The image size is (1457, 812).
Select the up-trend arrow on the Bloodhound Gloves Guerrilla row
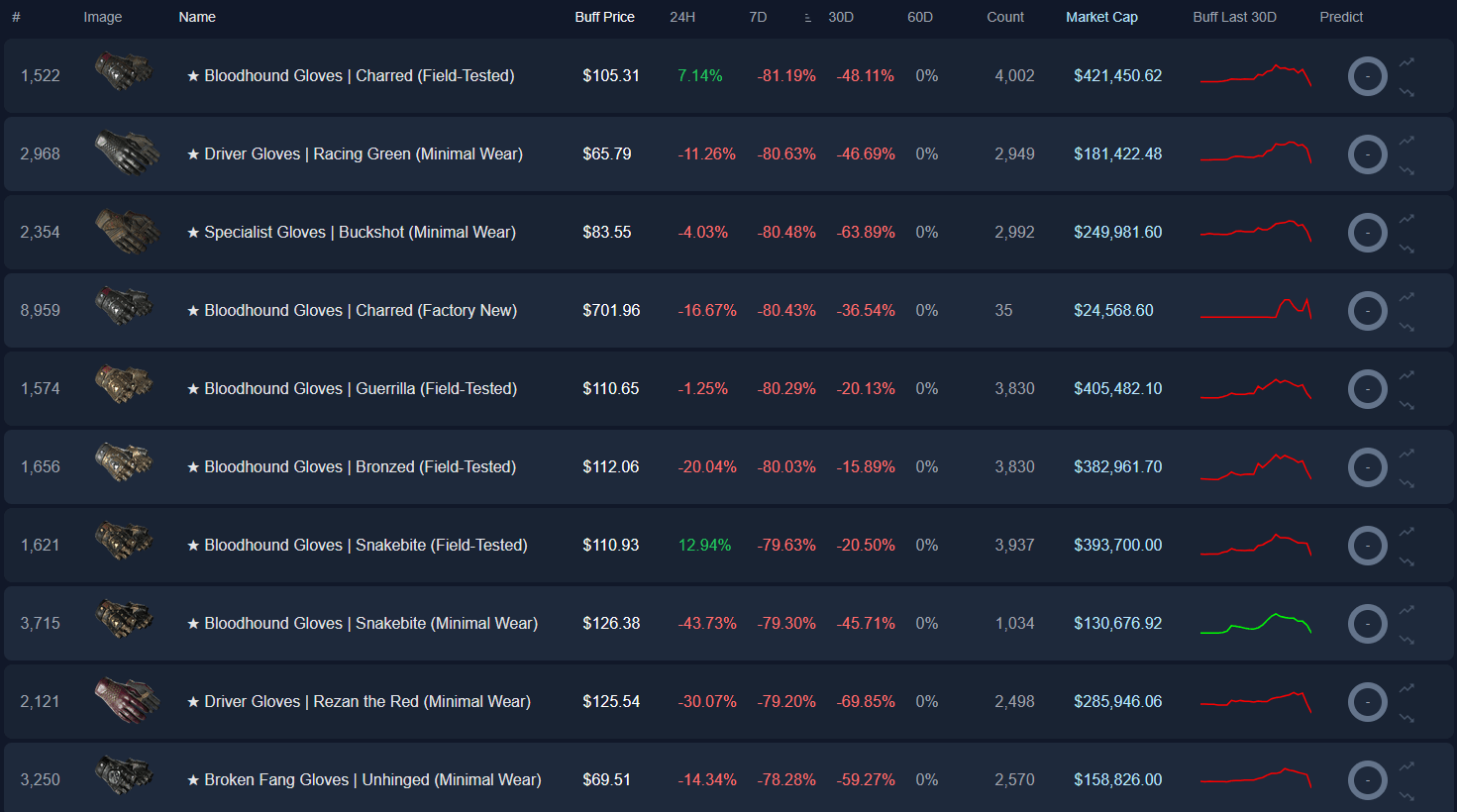click(1406, 373)
